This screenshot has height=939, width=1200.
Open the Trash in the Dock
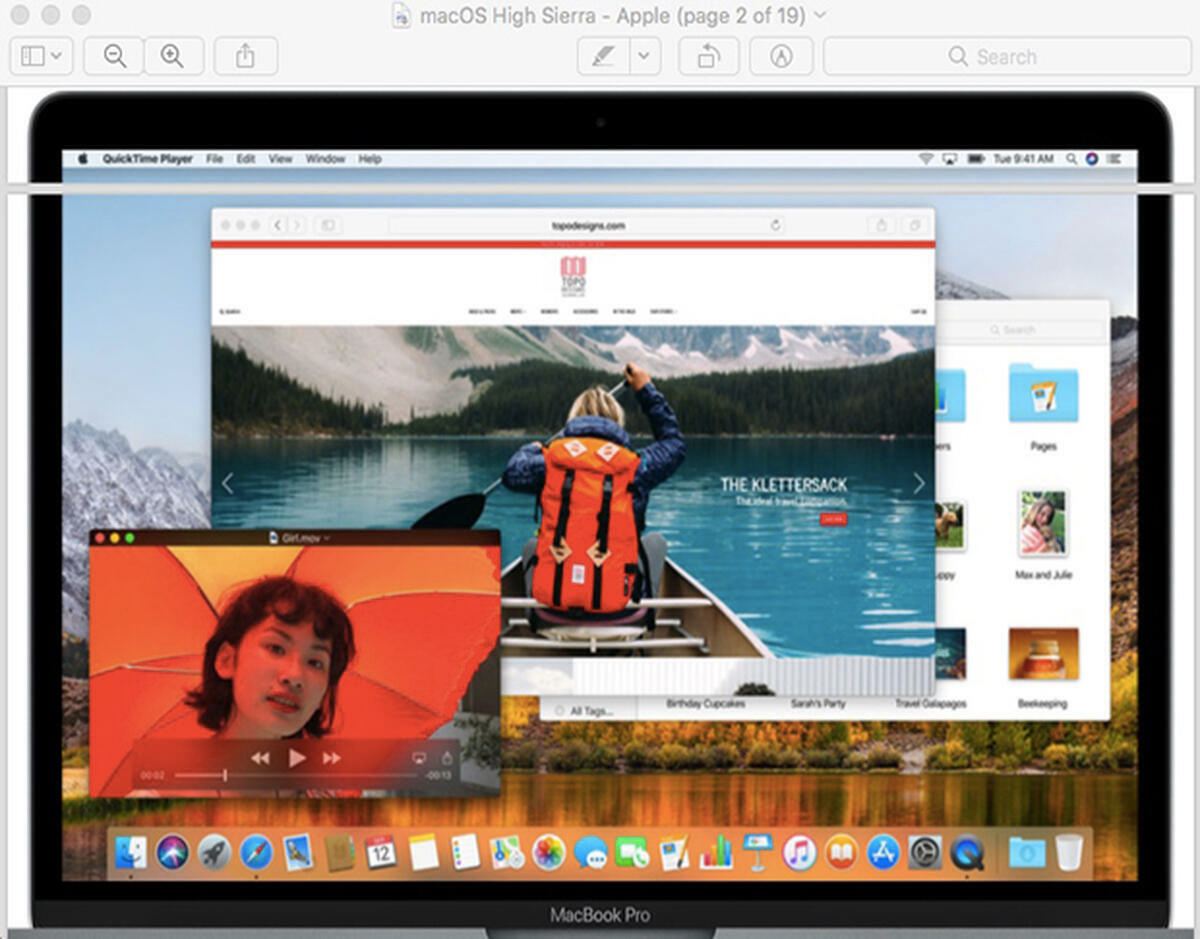(1069, 852)
